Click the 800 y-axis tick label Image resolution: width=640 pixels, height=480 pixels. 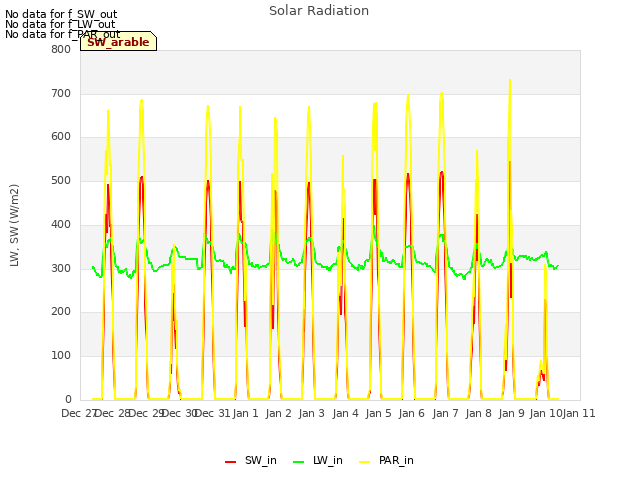click(x=61, y=50)
